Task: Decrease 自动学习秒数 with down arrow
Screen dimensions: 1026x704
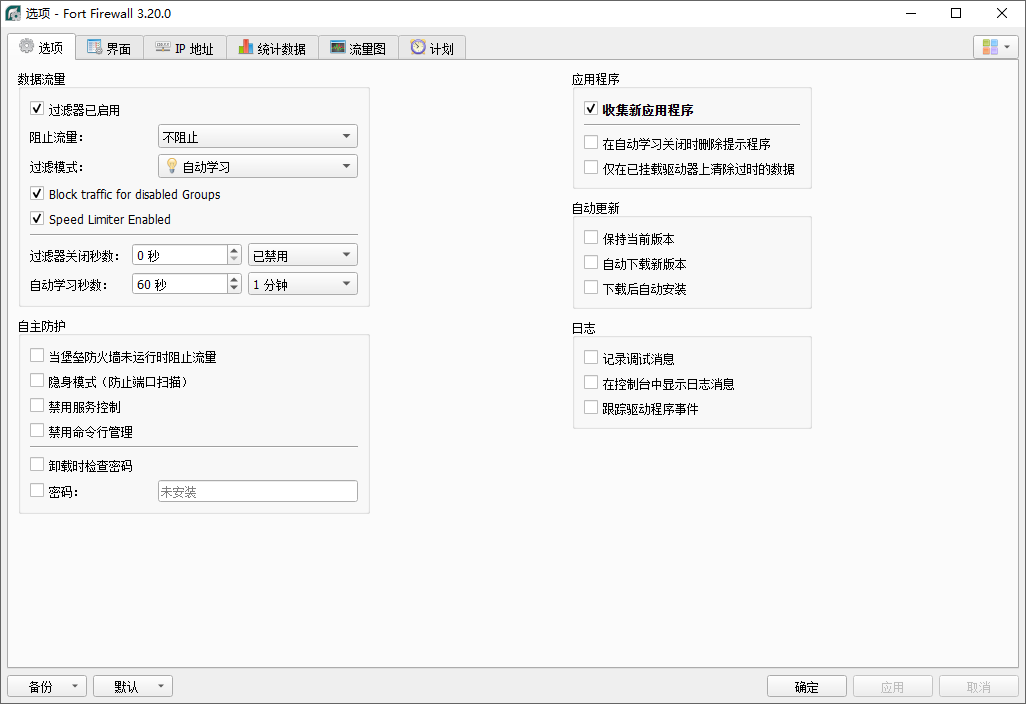Action: click(234, 289)
